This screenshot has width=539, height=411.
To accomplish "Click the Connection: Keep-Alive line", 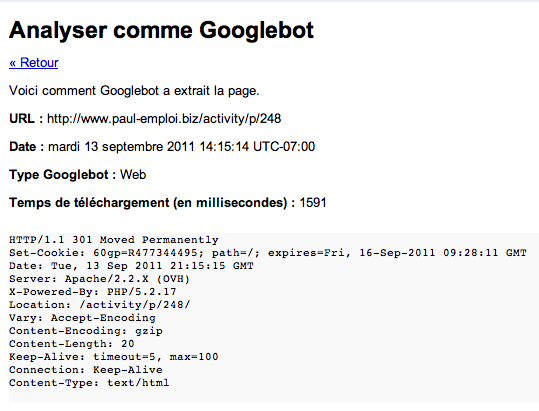I will pyautogui.click(x=86, y=370).
